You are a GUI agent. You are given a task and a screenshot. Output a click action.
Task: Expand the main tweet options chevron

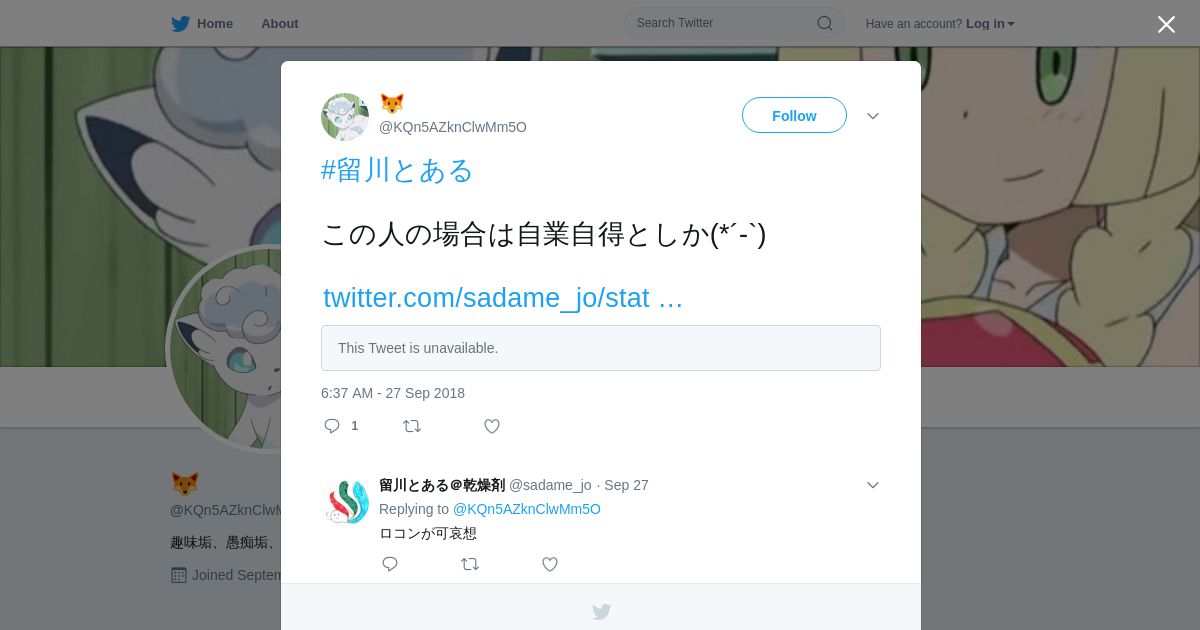[x=873, y=116]
